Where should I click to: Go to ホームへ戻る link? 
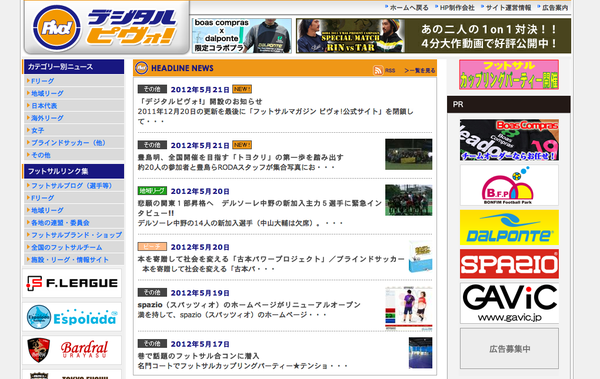click(x=409, y=8)
